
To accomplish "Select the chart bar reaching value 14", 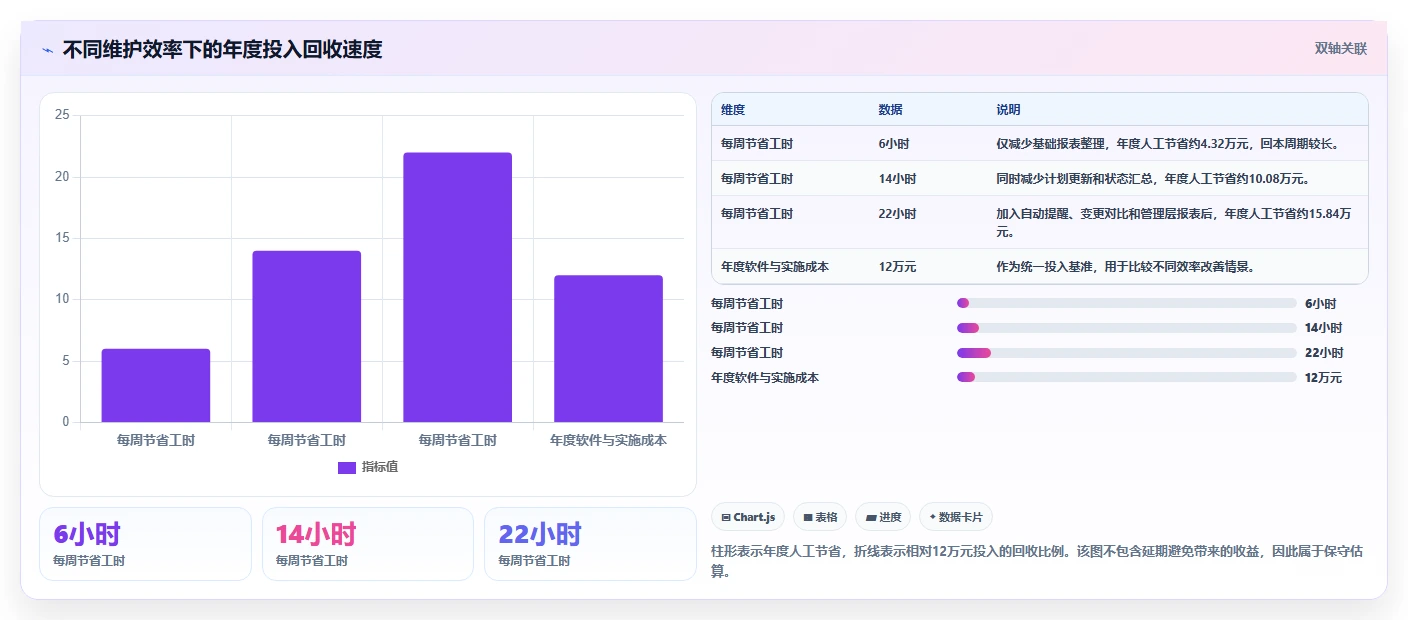I will tap(307, 336).
